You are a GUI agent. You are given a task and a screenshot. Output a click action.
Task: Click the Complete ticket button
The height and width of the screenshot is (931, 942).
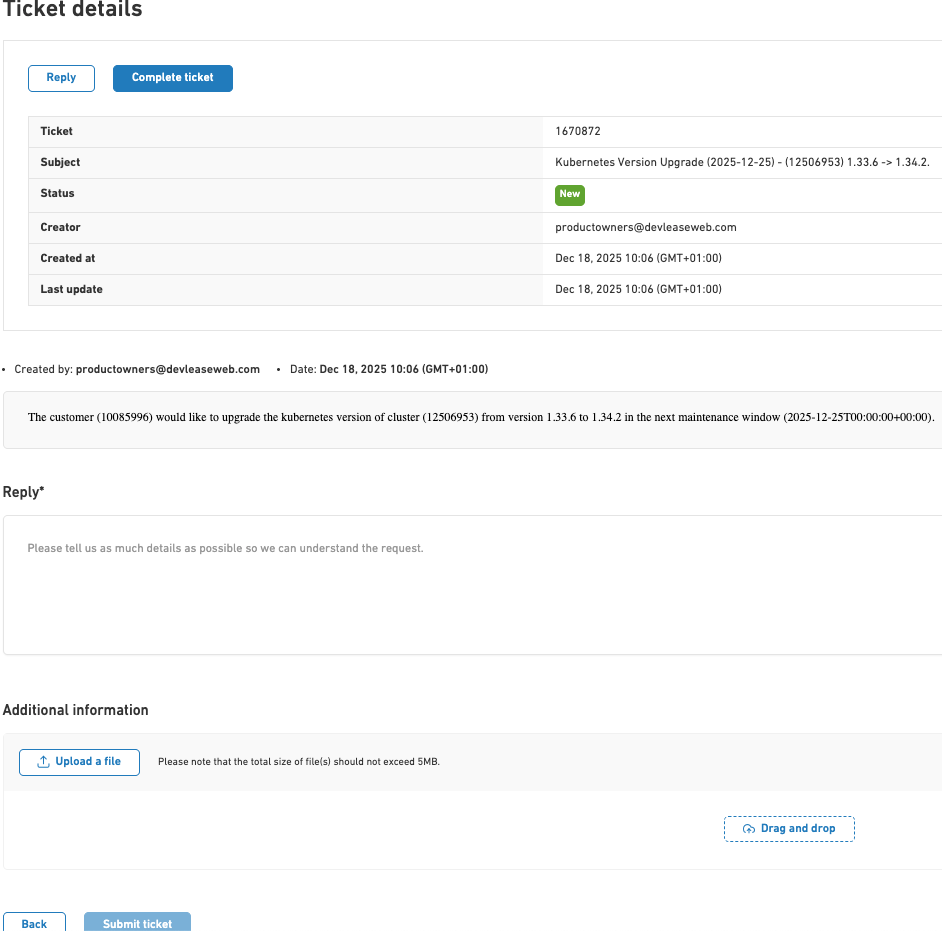(x=173, y=78)
